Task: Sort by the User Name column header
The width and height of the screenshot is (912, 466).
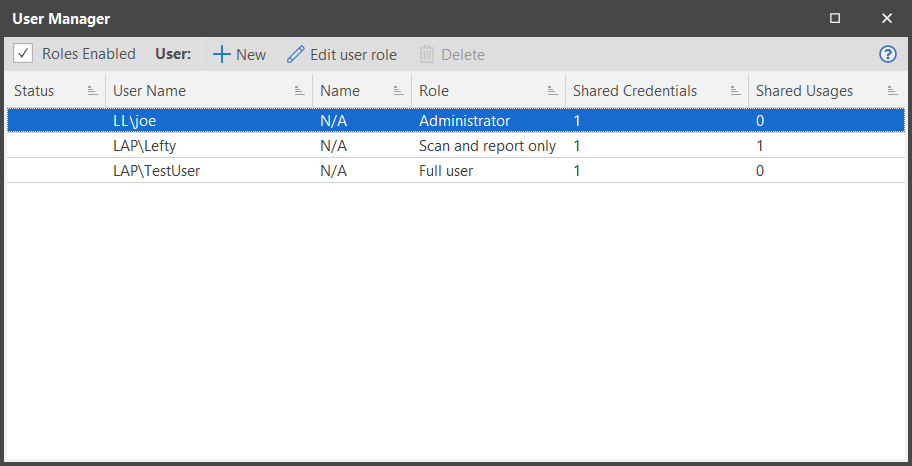Action: tap(149, 91)
